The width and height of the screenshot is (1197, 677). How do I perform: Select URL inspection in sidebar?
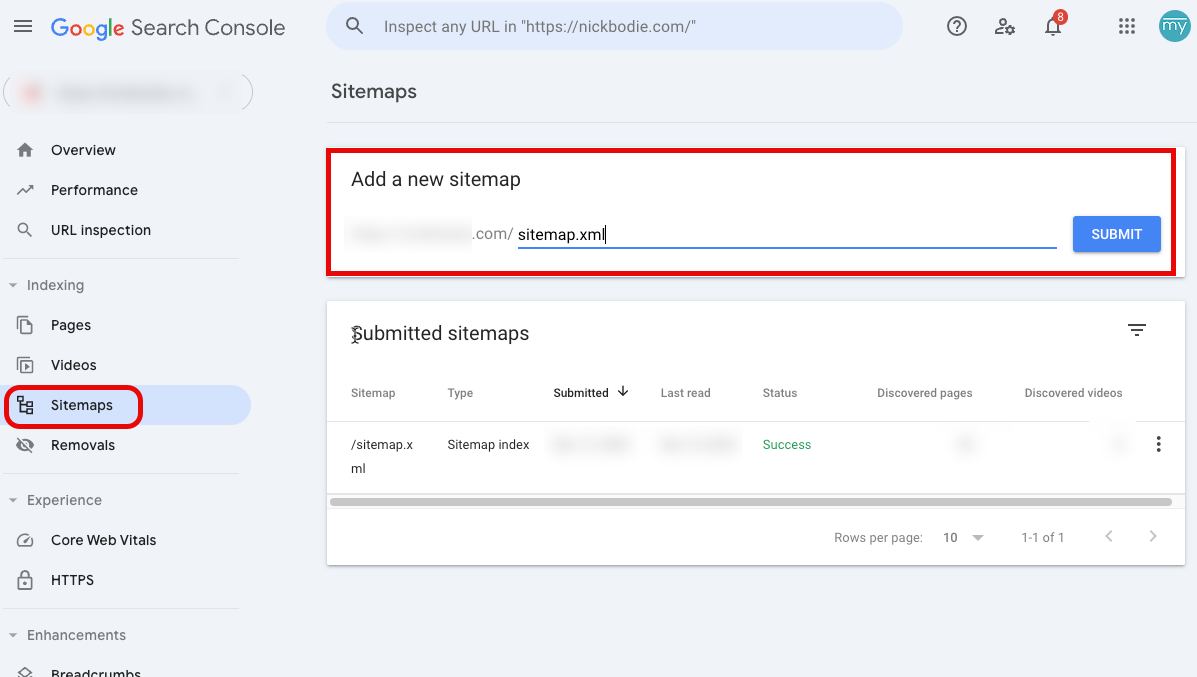click(101, 230)
